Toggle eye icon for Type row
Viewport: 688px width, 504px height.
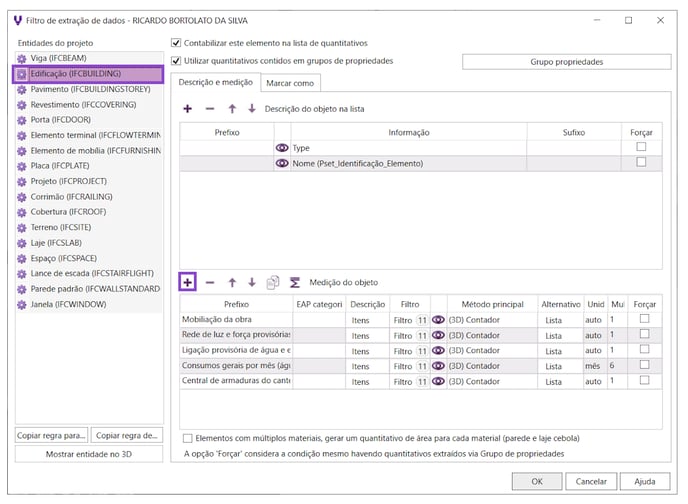click(x=282, y=148)
